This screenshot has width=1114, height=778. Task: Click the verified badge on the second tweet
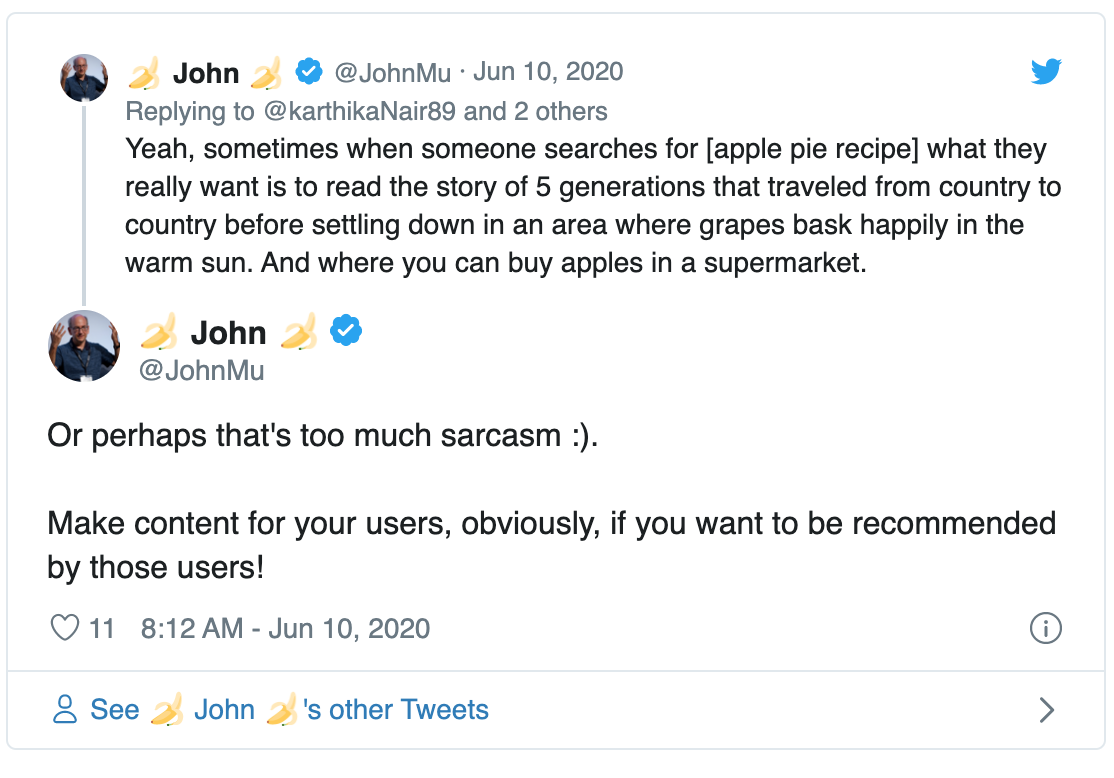point(345,332)
